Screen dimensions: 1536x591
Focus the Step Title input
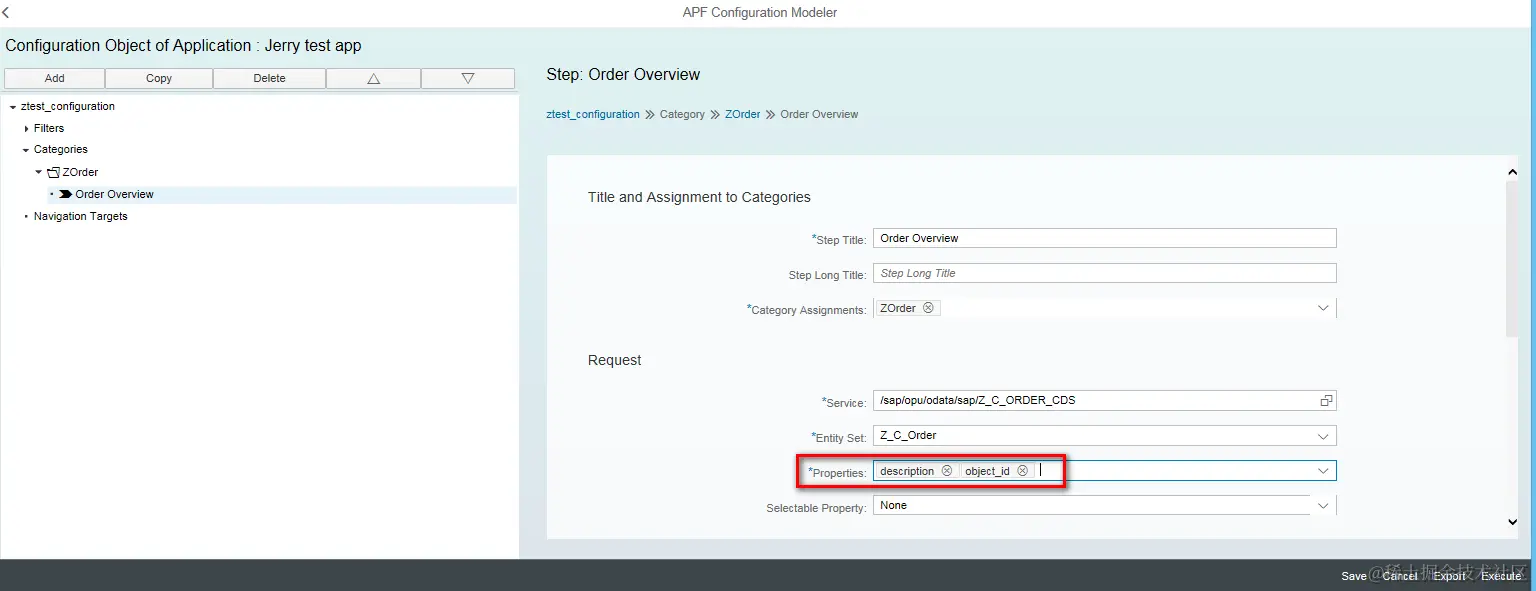coord(1105,238)
